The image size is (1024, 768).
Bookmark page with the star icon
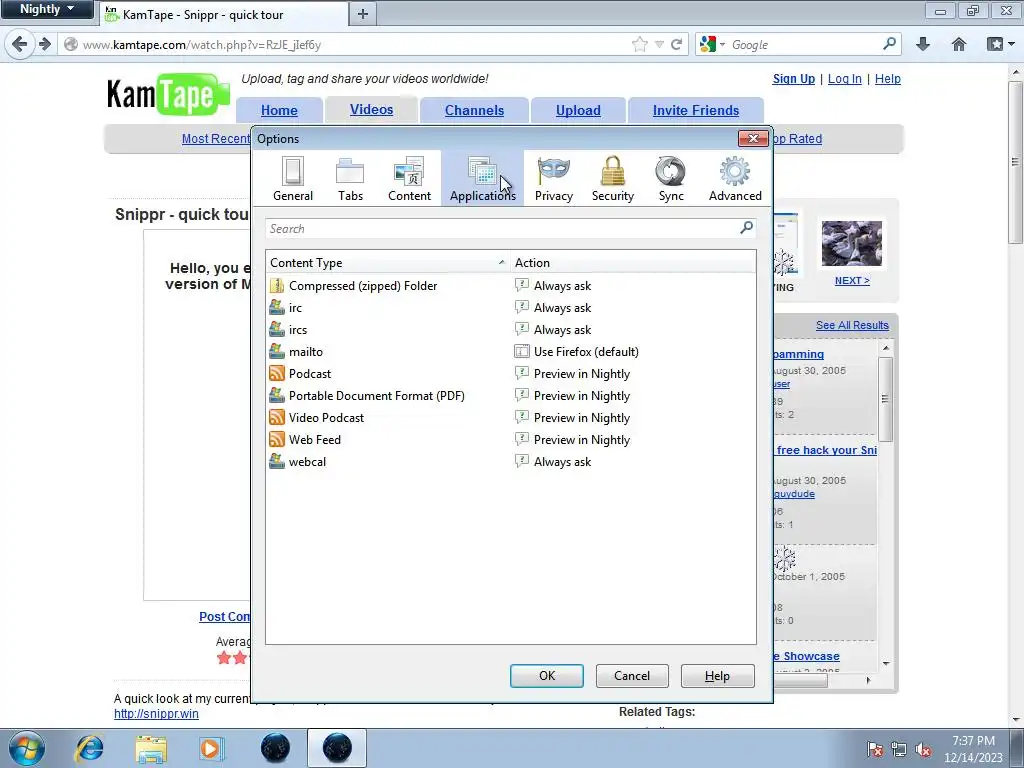[x=639, y=44]
